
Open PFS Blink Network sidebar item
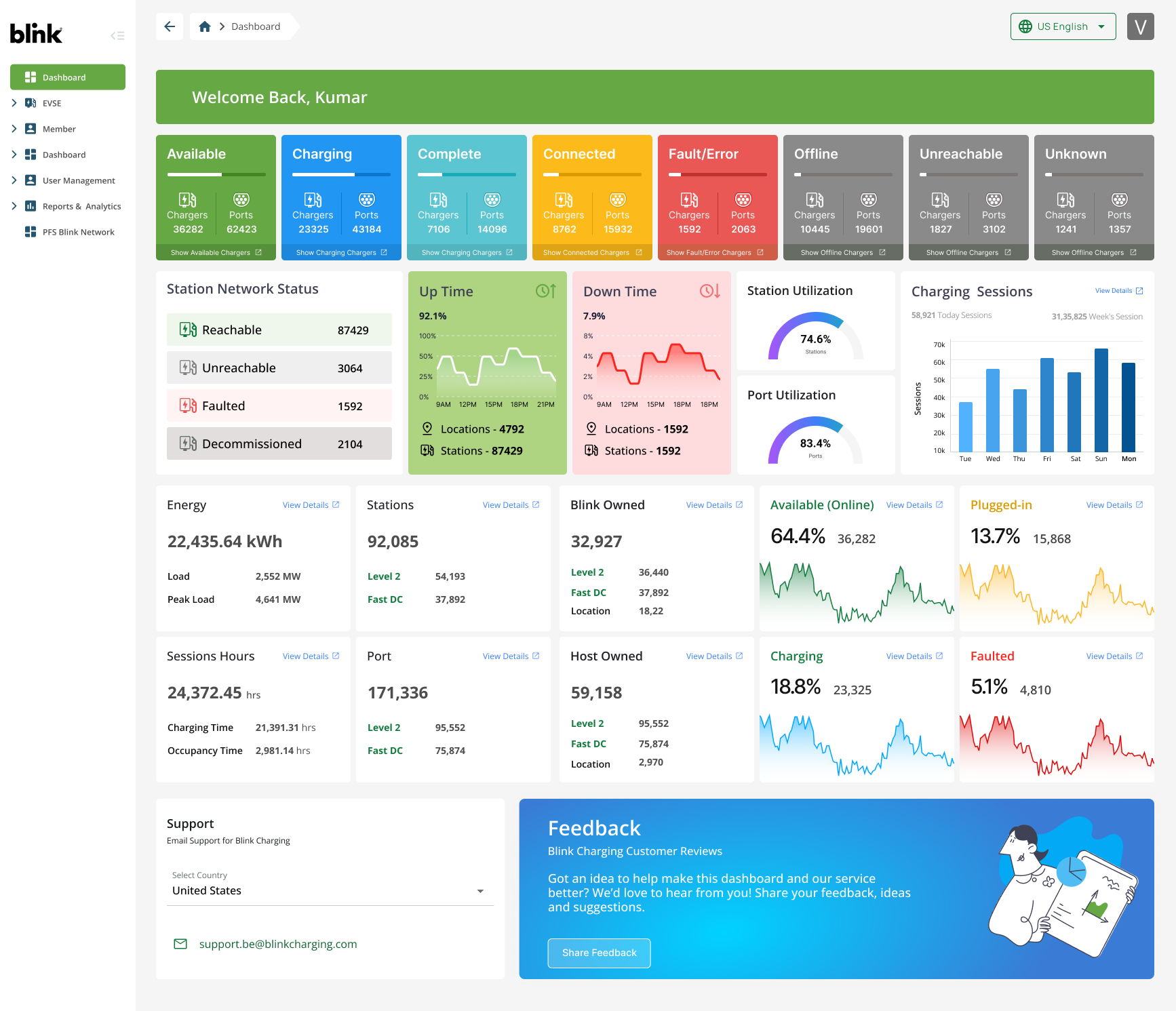coord(78,232)
